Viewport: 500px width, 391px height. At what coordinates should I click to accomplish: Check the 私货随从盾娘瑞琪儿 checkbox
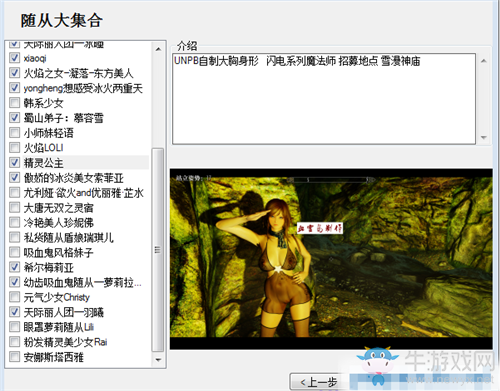click(14, 237)
